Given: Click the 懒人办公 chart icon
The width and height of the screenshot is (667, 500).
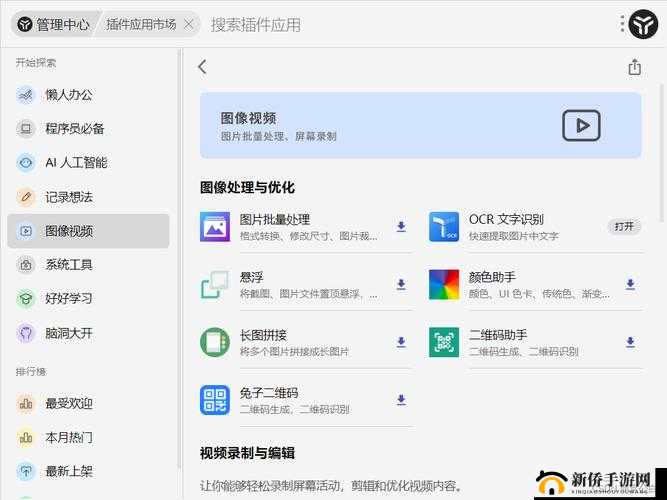Looking at the screenshot, I should point(26,94).
